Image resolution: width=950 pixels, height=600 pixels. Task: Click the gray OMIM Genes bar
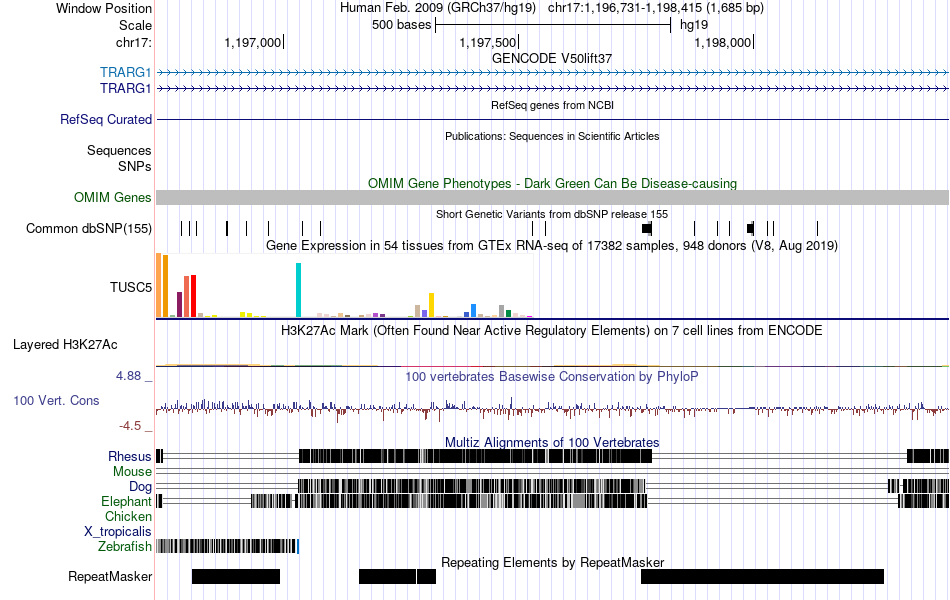coord(553,198)
